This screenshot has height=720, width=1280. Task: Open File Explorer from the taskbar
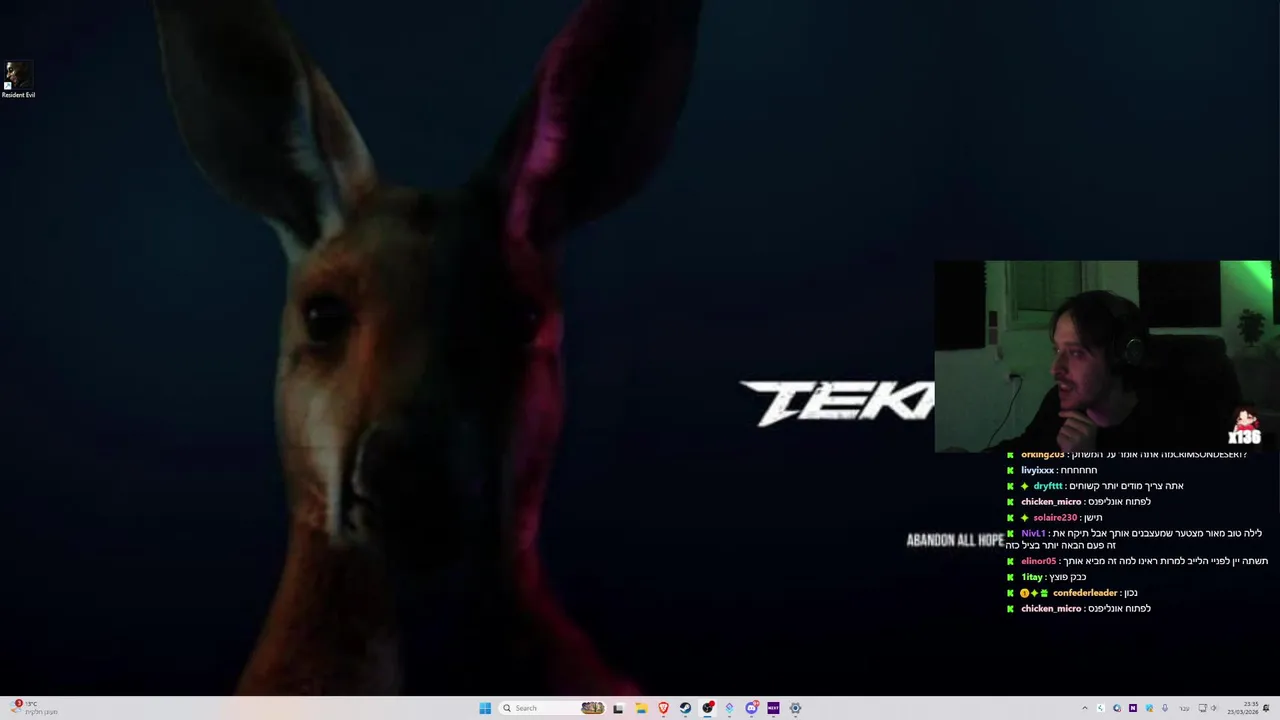pyautogui.click(x=641, y=708)
